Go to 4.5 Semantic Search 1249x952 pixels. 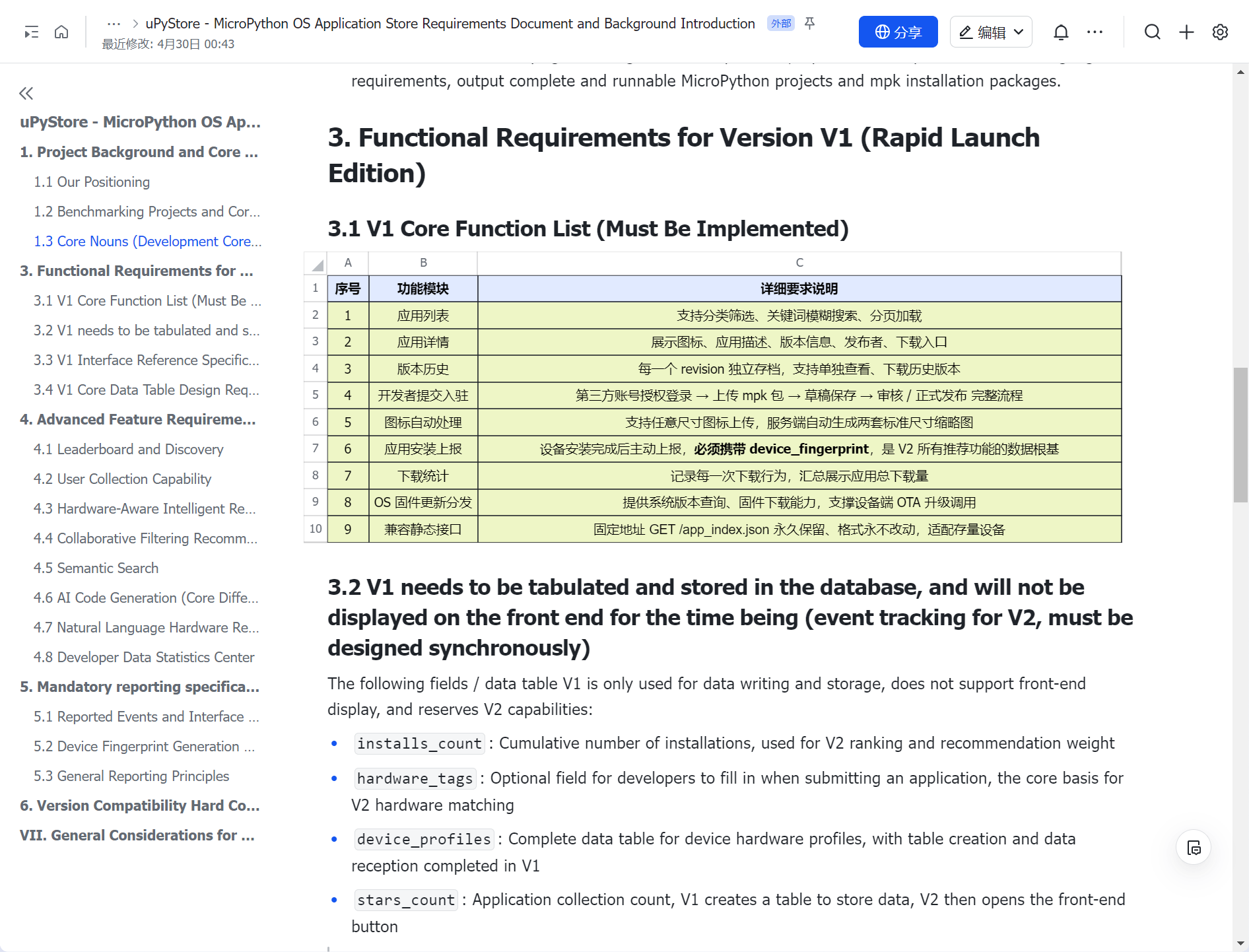(x=96, y=568)
